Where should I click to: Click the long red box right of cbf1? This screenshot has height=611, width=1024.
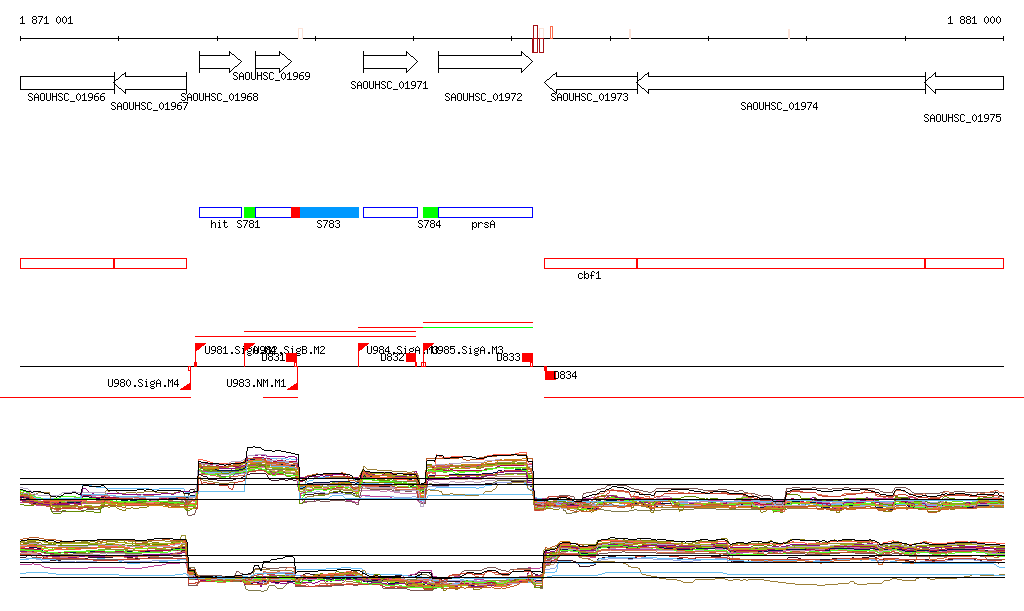tap(781, 263)
